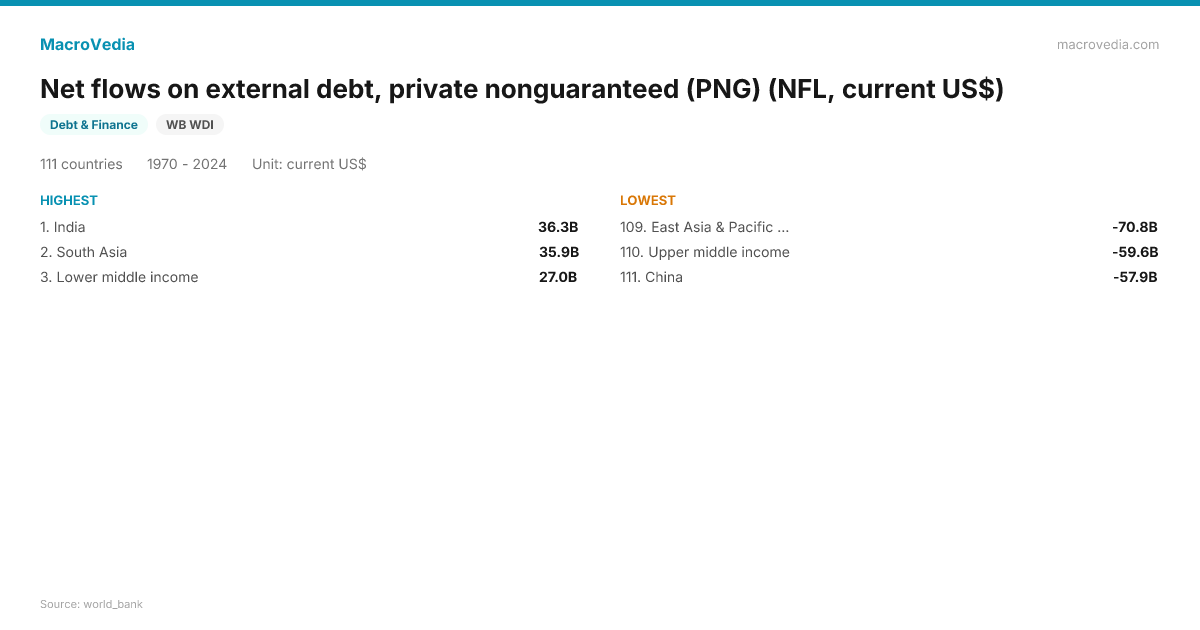Open the Upper middle income entry
Image resolution: width=1200 pixels, height=630 pixels.
pos(705,252)
